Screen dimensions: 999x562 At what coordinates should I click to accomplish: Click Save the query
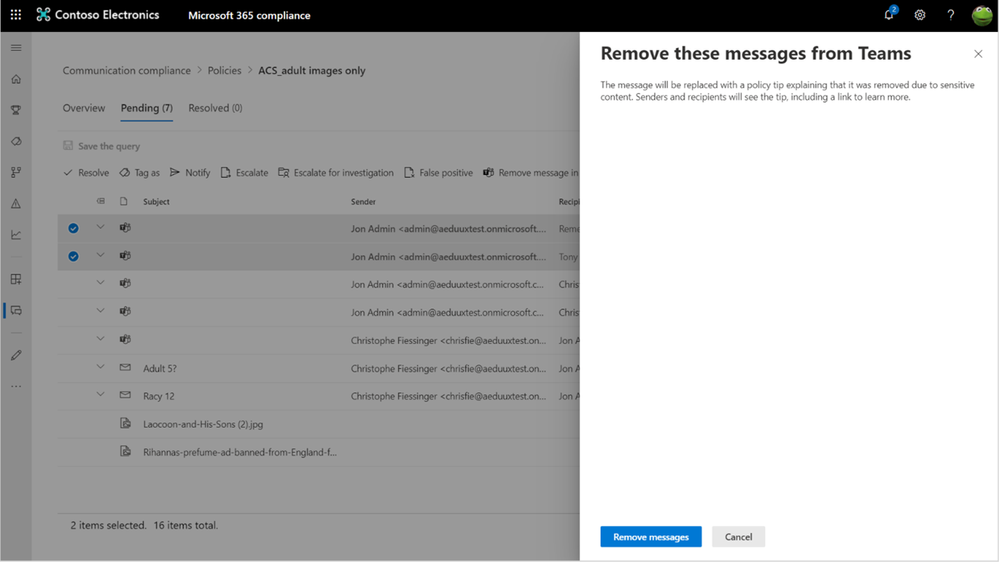coord(101,146)
